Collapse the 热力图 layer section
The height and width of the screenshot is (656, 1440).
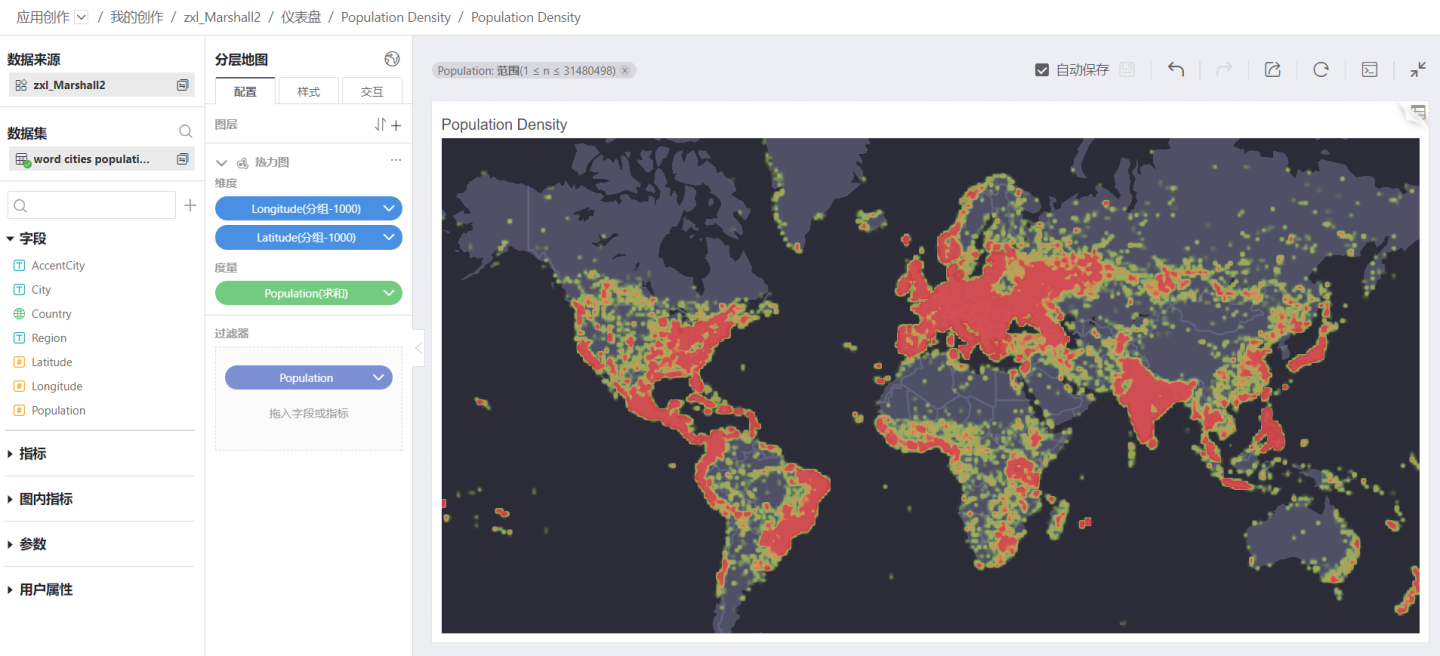tap(222, 162)
